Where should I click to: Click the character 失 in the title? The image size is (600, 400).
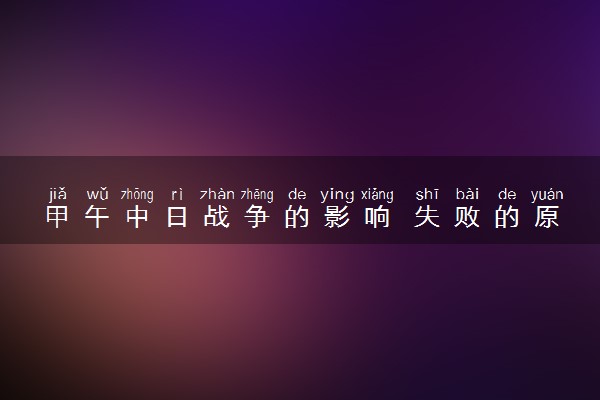tap(427, 217)
